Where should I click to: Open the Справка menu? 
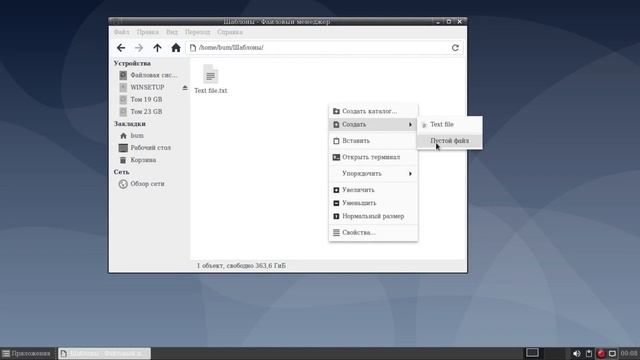[230, 32]
